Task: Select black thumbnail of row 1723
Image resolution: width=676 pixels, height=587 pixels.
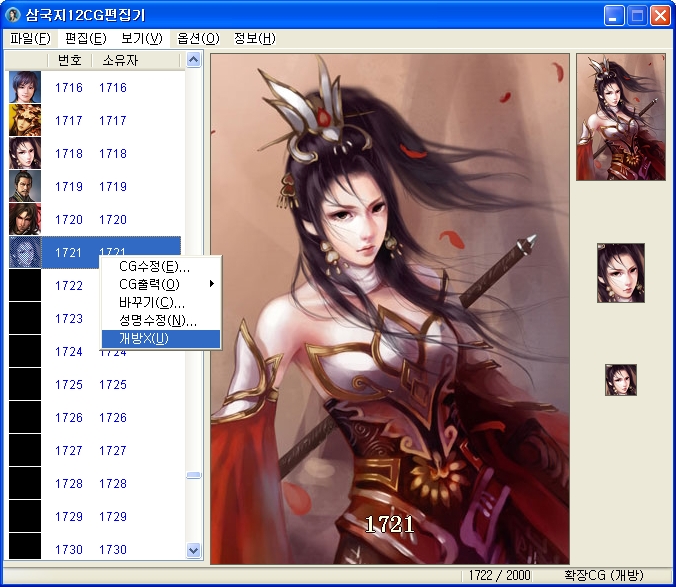Action: [25, 318]
